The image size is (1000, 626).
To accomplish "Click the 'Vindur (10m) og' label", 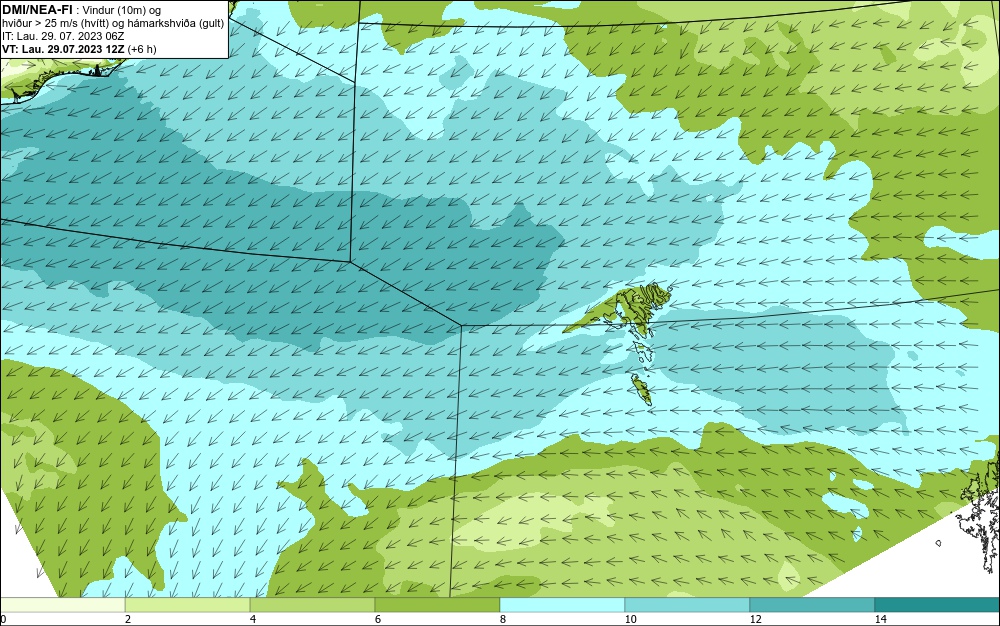I will pos(122,10).
